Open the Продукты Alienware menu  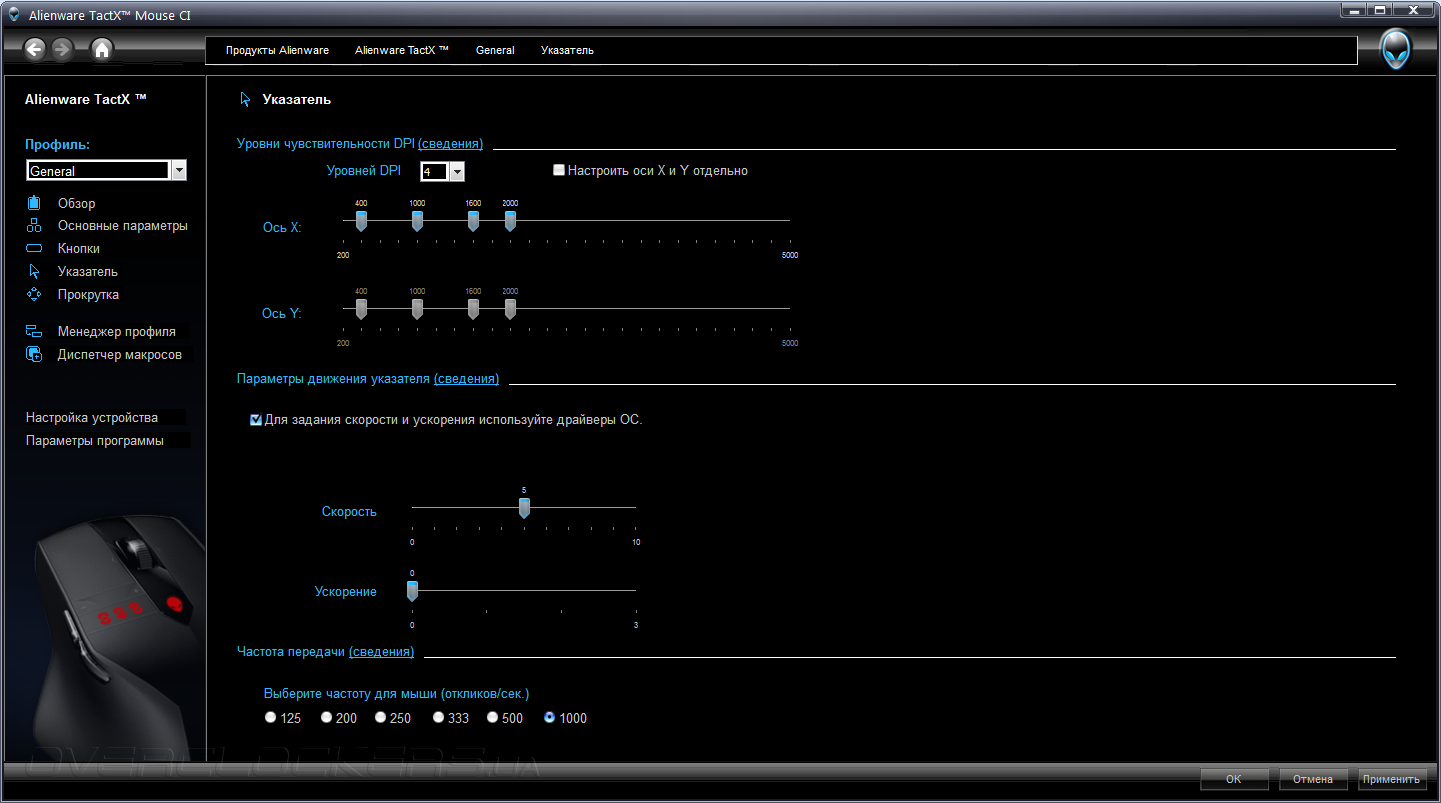pyautogui.click(x=277, y=50)
